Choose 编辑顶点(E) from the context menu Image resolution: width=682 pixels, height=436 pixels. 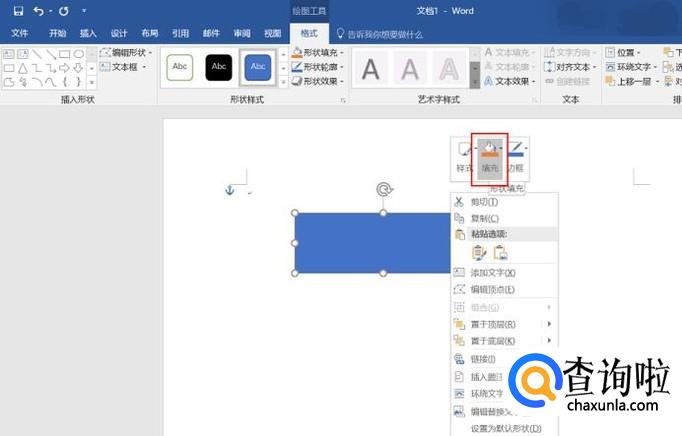point(505,289)
